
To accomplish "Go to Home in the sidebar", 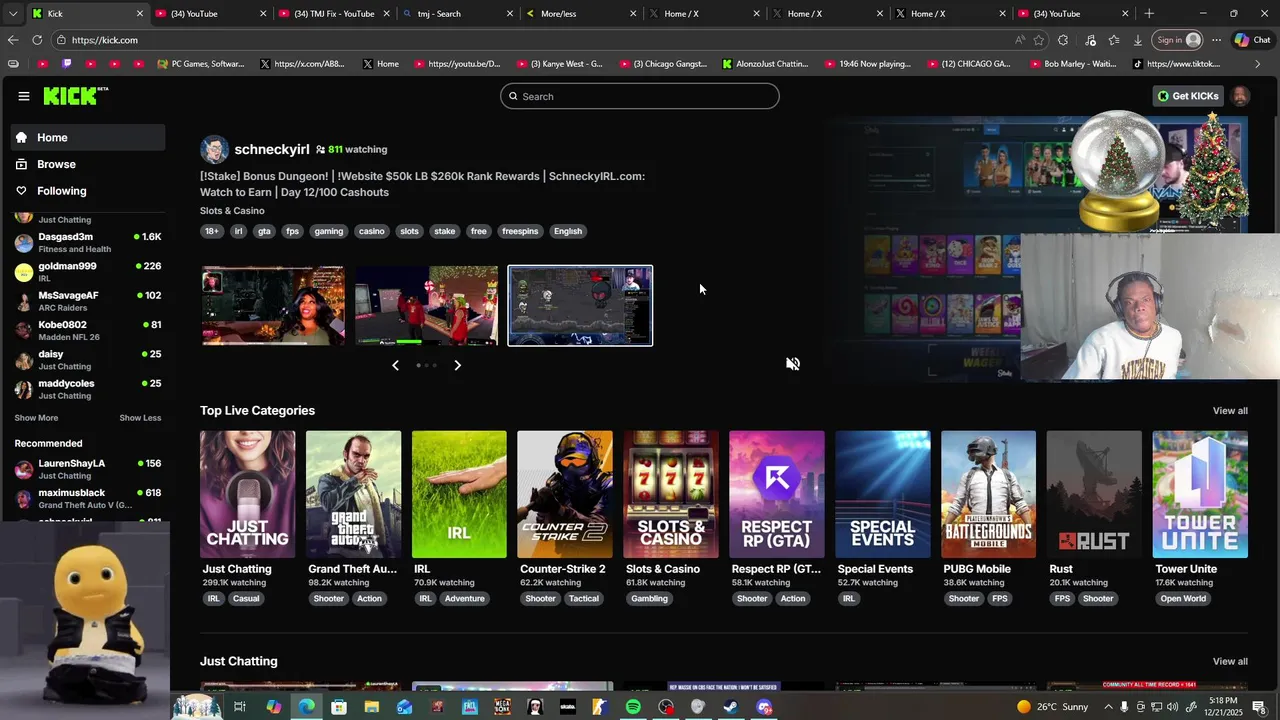I will 88,137.
